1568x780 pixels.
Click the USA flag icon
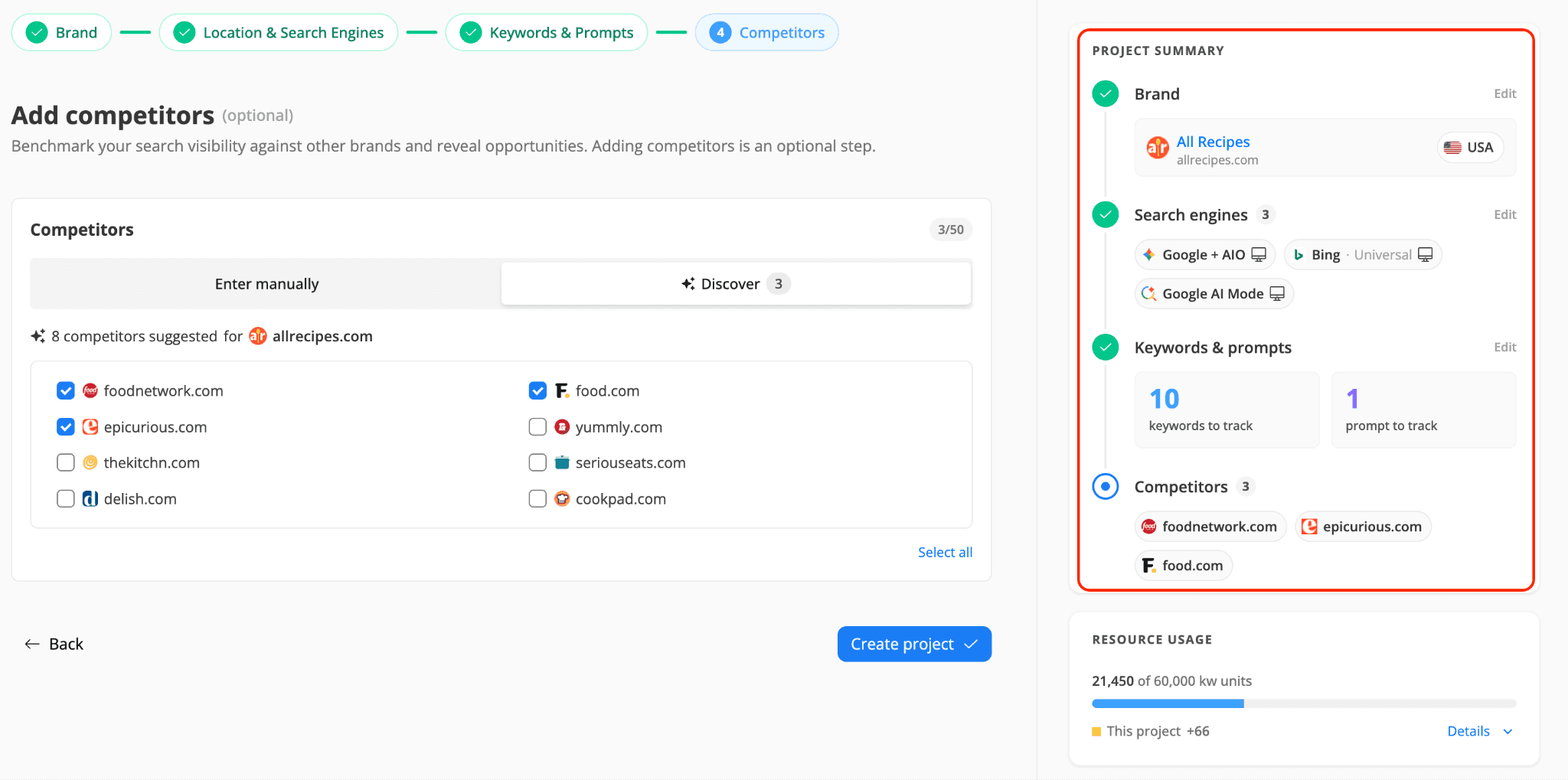point(1452,148)
